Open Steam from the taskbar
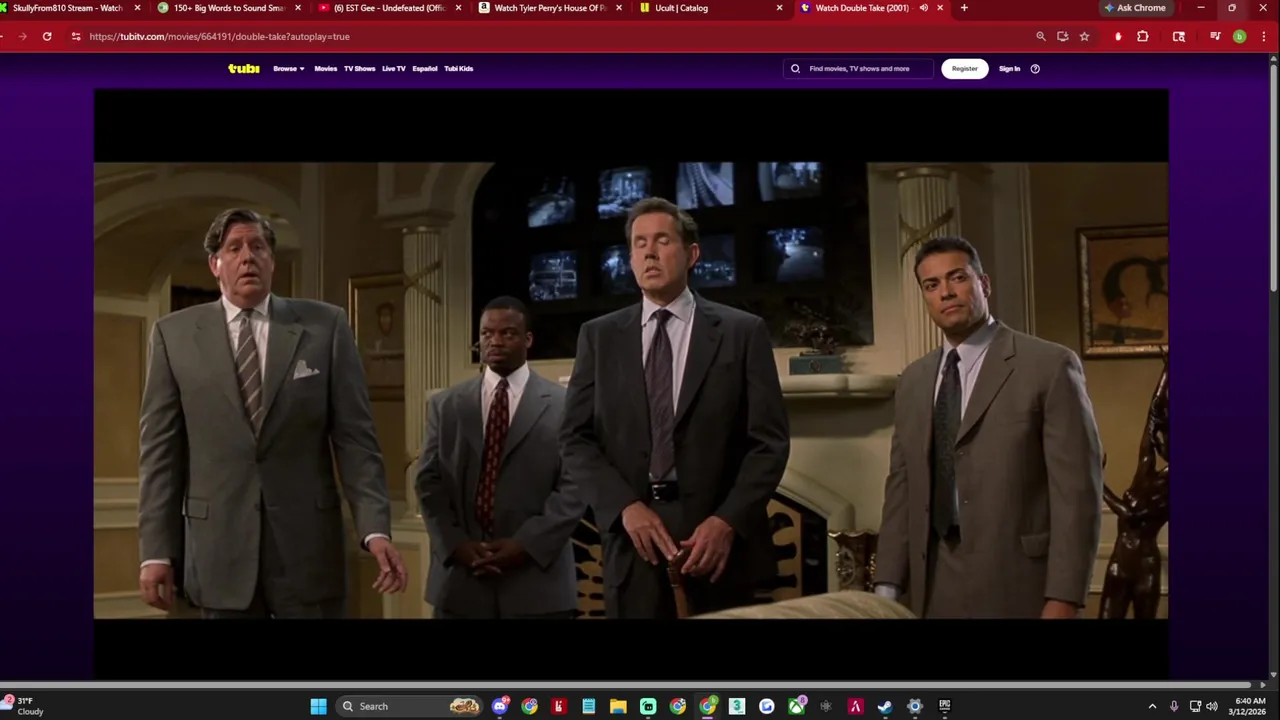The image size is (1280, 720). click(885, 706)
